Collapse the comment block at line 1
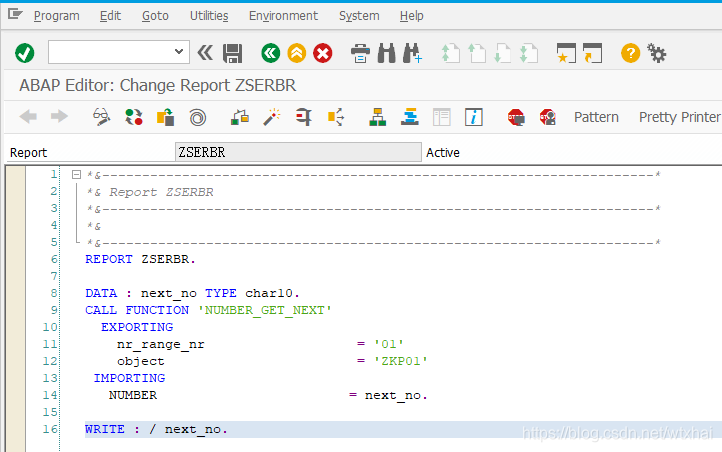The image size is (722, 452). [x=76, y=174]
